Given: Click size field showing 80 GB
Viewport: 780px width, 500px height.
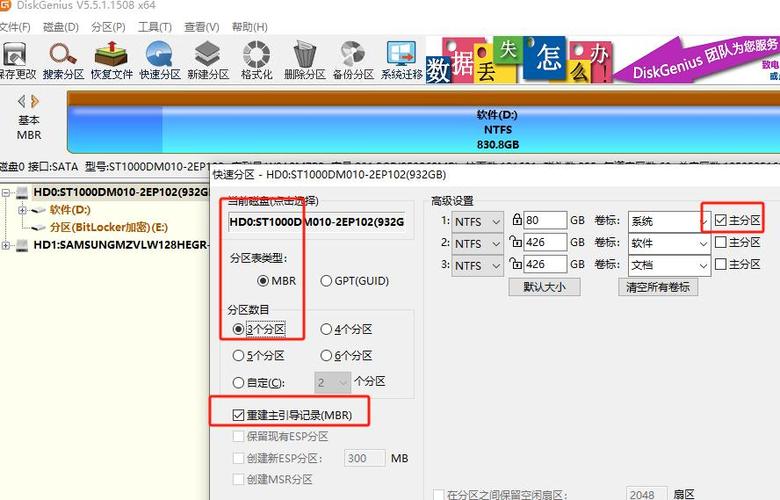Looking at the screenshot, I should pos(545,220).
